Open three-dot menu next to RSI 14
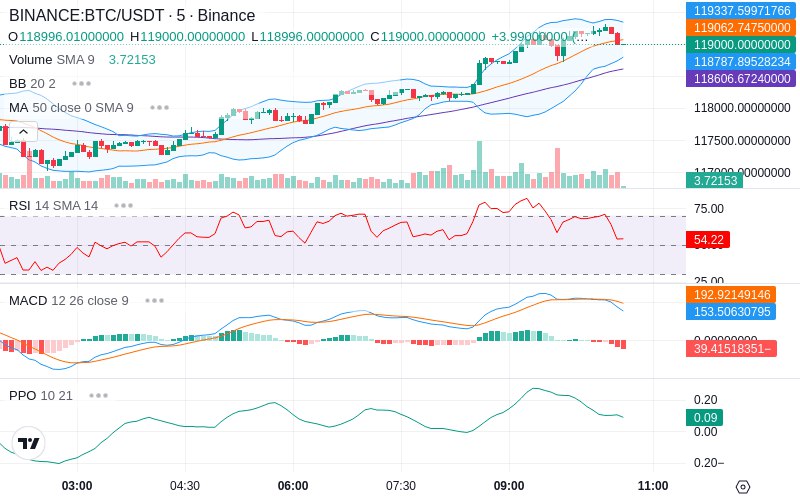This screenshot has width=800, height=500. tap(123, 206)
